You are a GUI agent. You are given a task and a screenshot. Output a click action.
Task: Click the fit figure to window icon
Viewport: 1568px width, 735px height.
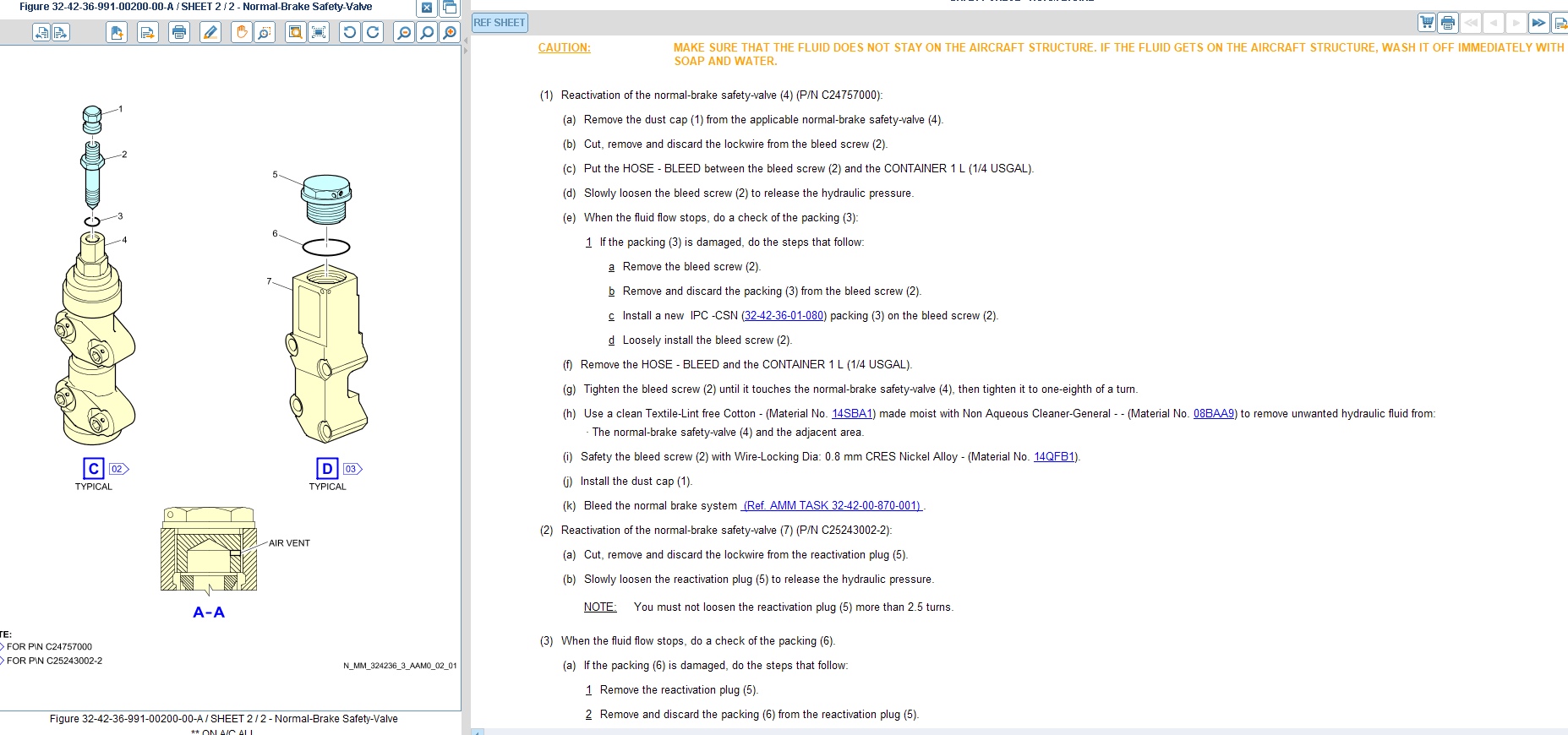[x=319, y=33]
